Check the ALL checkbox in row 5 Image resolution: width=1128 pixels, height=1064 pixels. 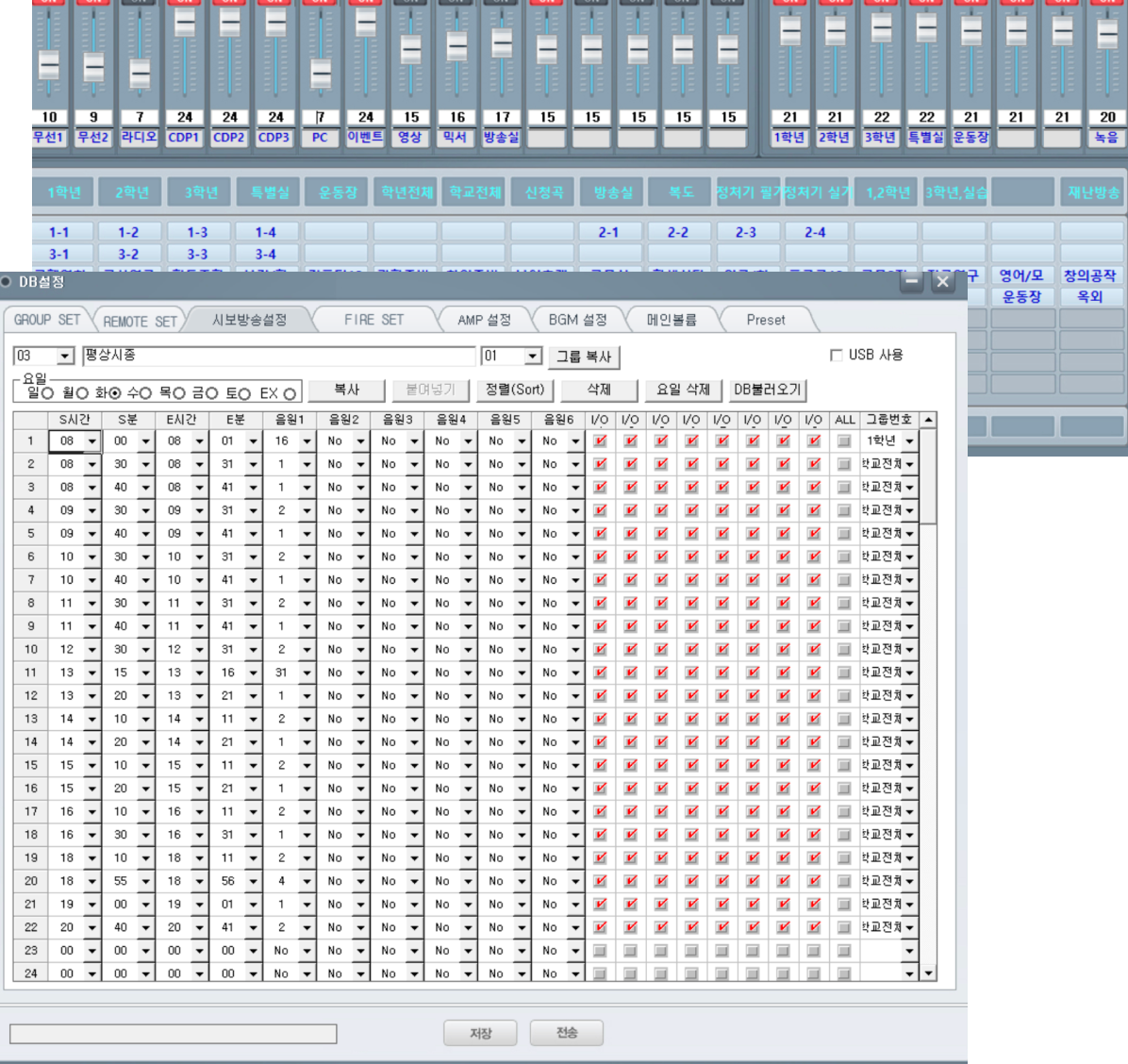pyautogui.click(x=844, y=534)
